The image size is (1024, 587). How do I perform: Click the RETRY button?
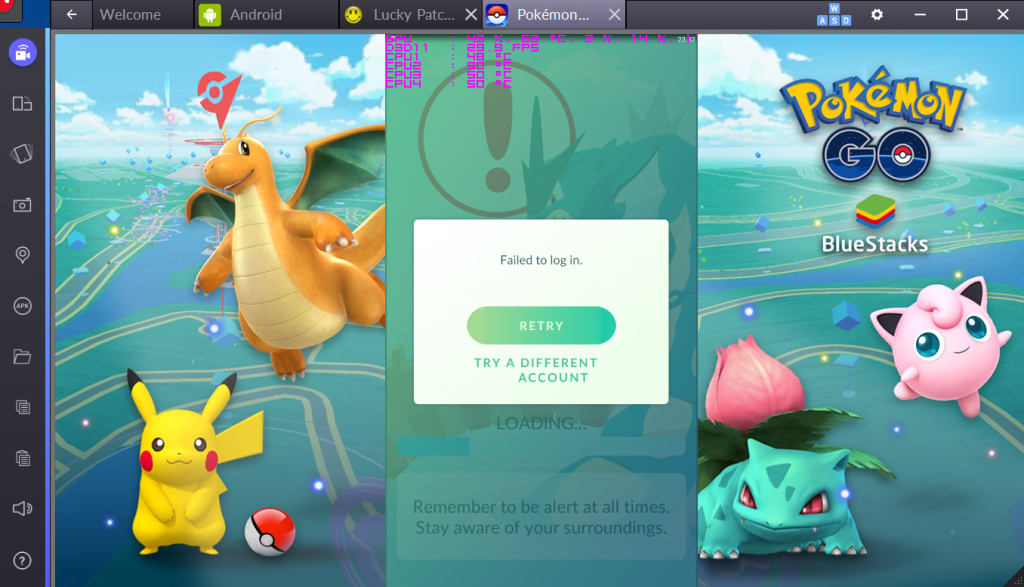541,325
